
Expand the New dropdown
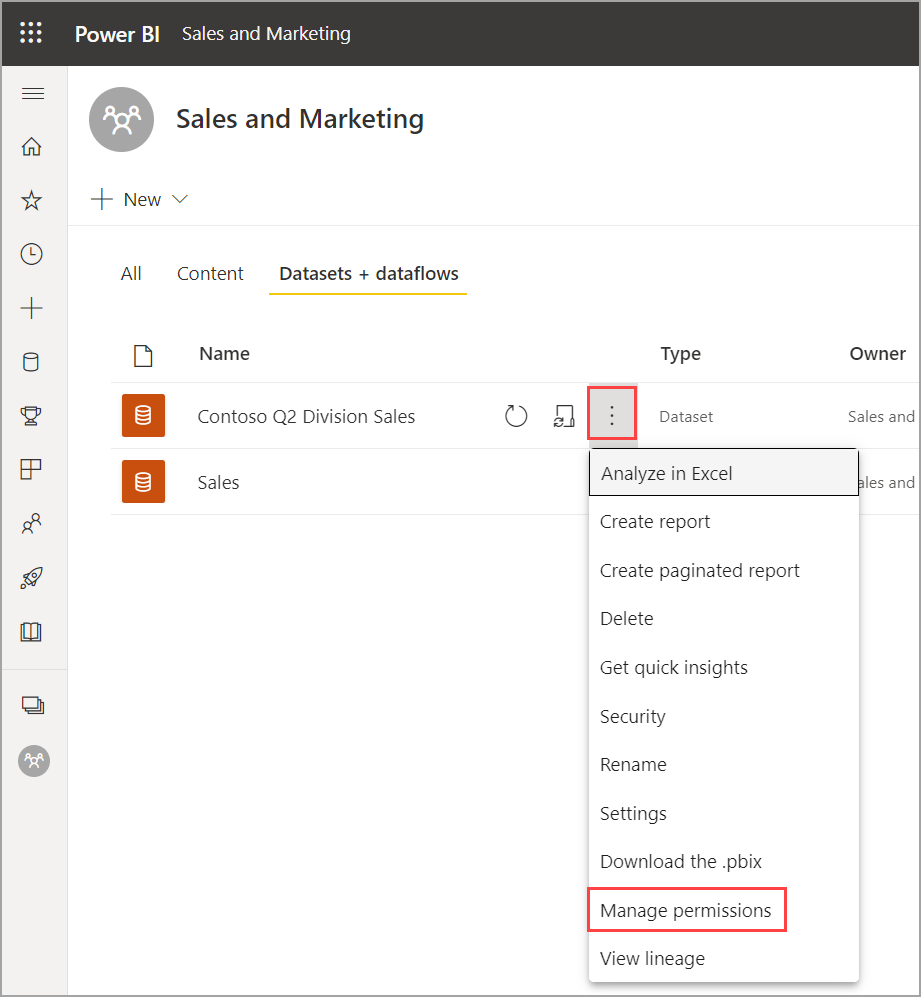[140, 199]
